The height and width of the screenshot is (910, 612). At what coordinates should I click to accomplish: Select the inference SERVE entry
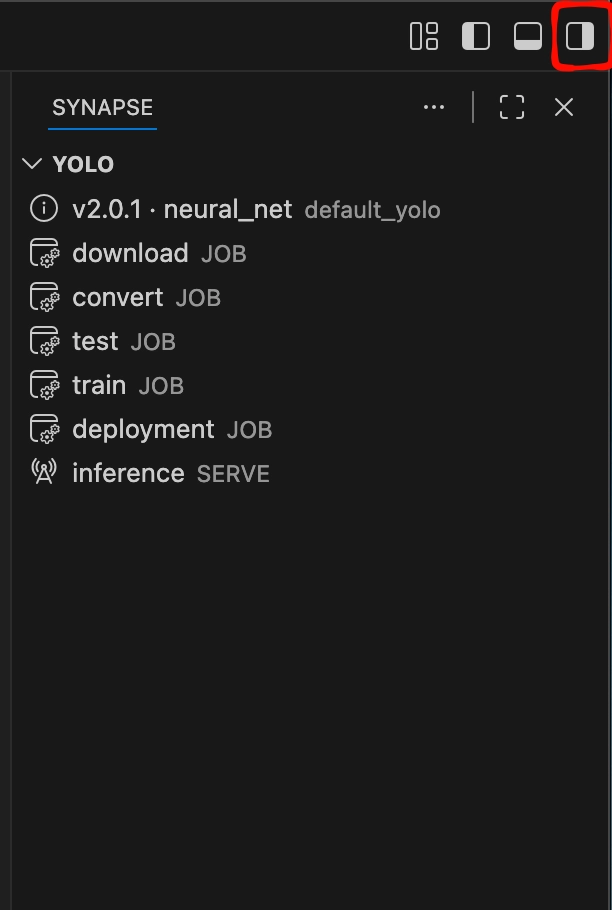312,474
